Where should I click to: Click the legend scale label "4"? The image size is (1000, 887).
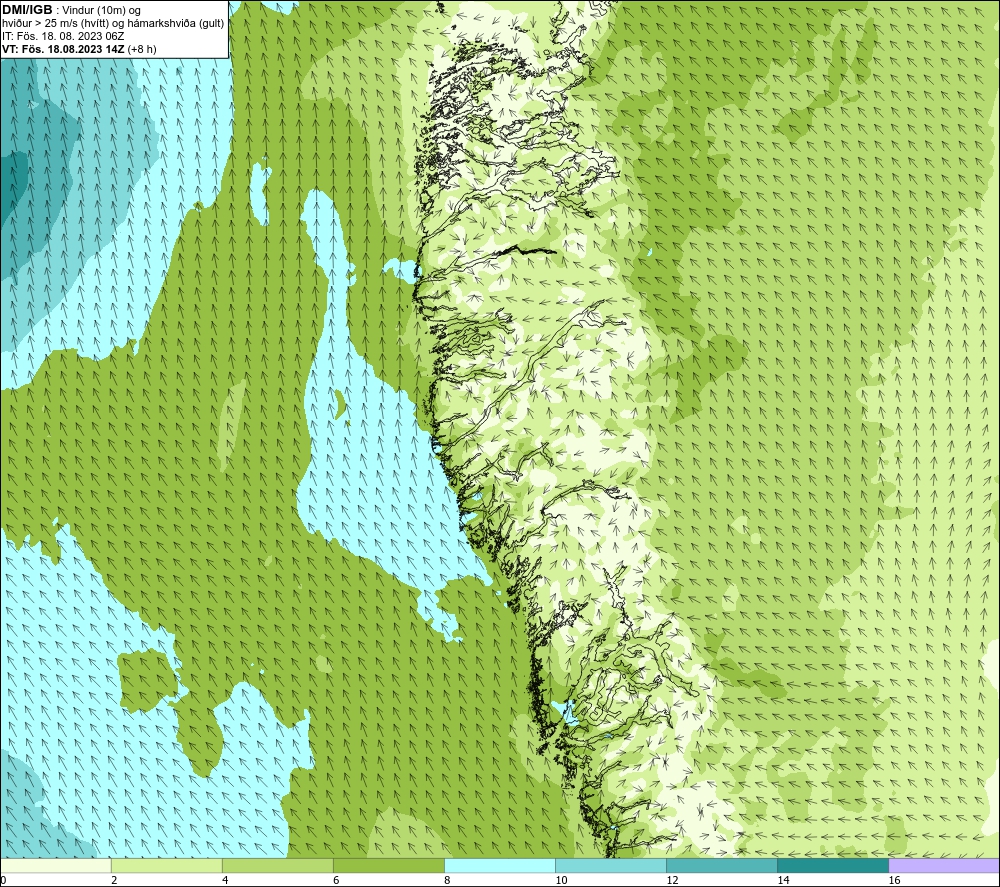point(225,881)
